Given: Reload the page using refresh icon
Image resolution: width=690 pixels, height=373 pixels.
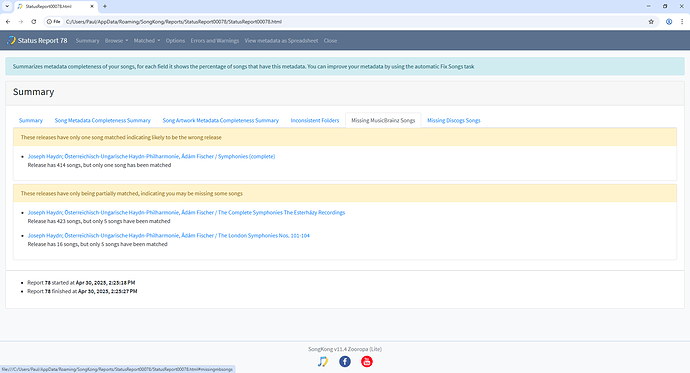Looking at the screenshot, I should 33,22.
